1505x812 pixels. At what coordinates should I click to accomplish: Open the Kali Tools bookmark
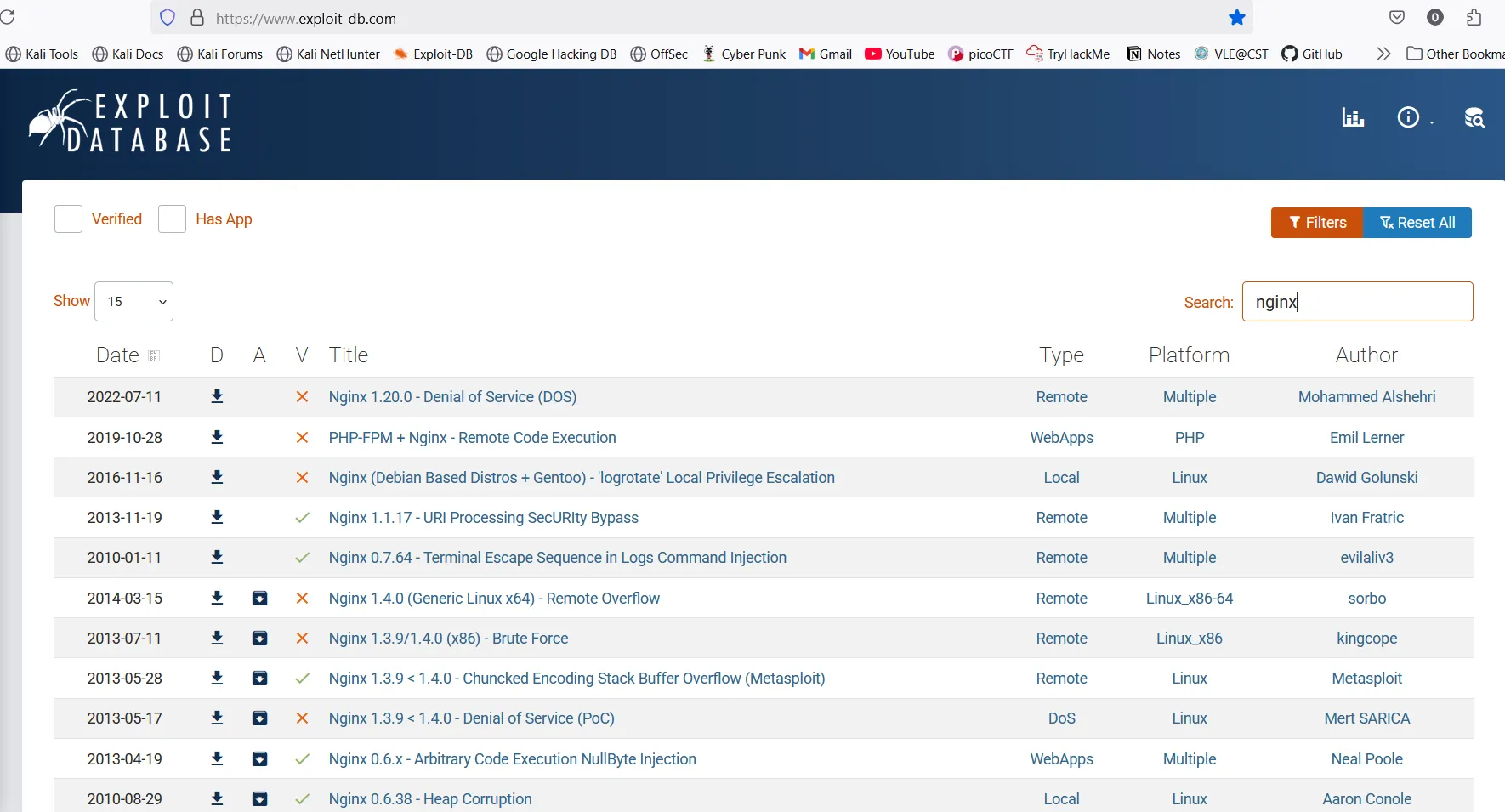tap(42, 54)
